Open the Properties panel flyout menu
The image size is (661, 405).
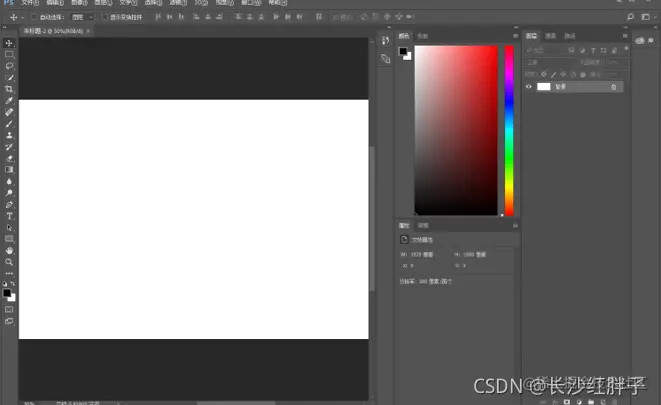[515, 225]
